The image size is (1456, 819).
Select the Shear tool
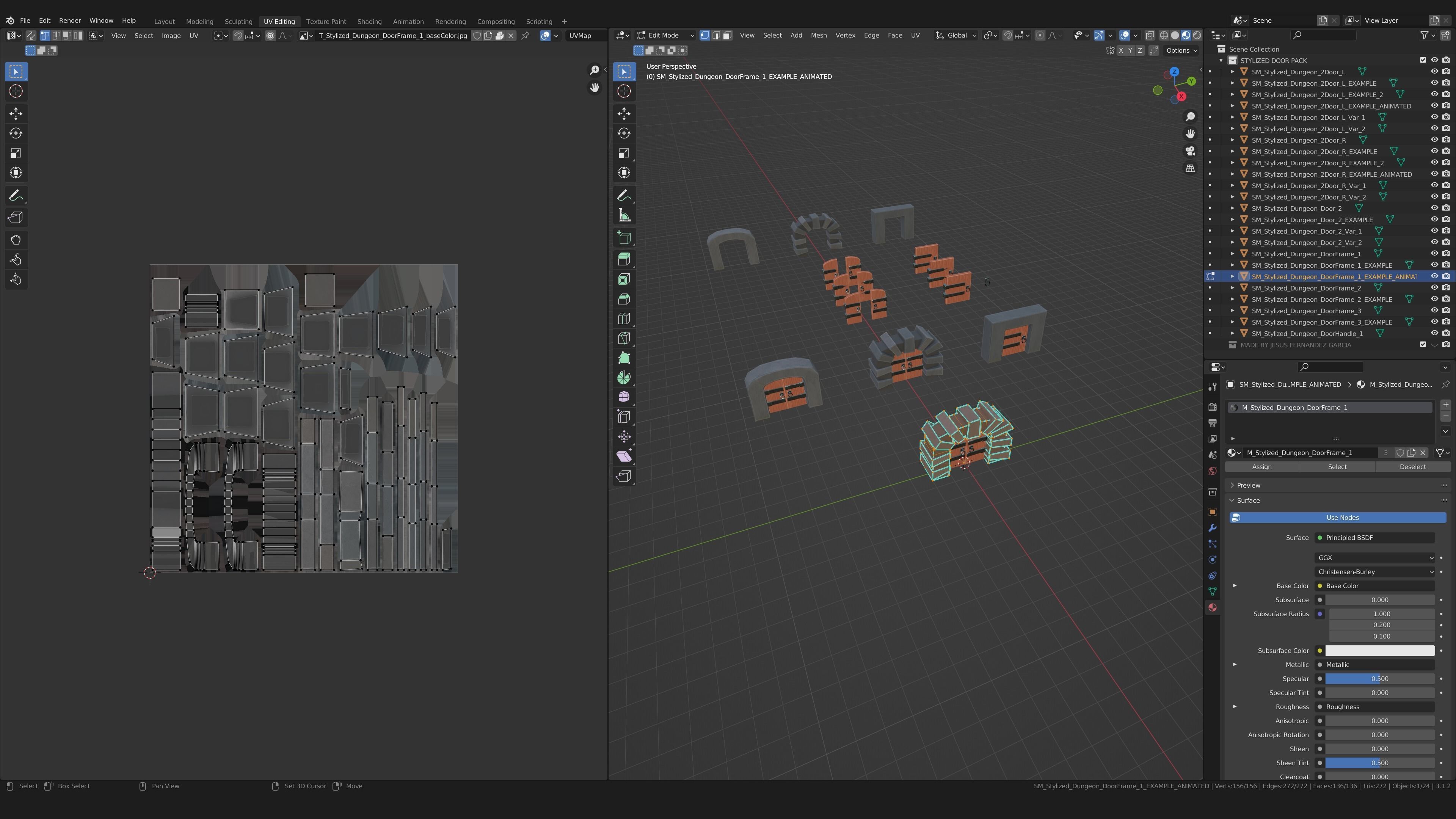point(624,456)
